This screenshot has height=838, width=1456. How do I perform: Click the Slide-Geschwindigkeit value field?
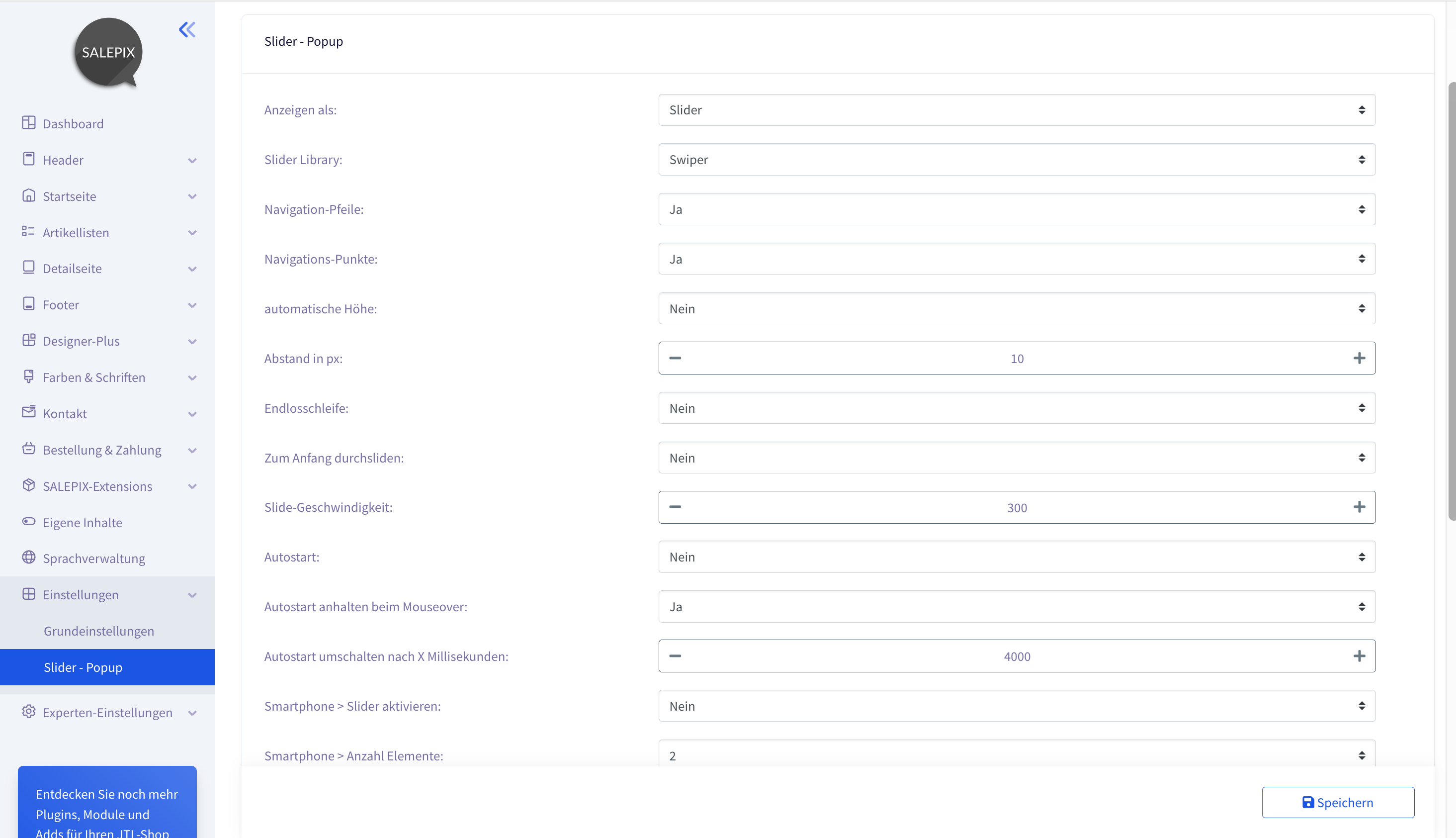coord(1017,508)
